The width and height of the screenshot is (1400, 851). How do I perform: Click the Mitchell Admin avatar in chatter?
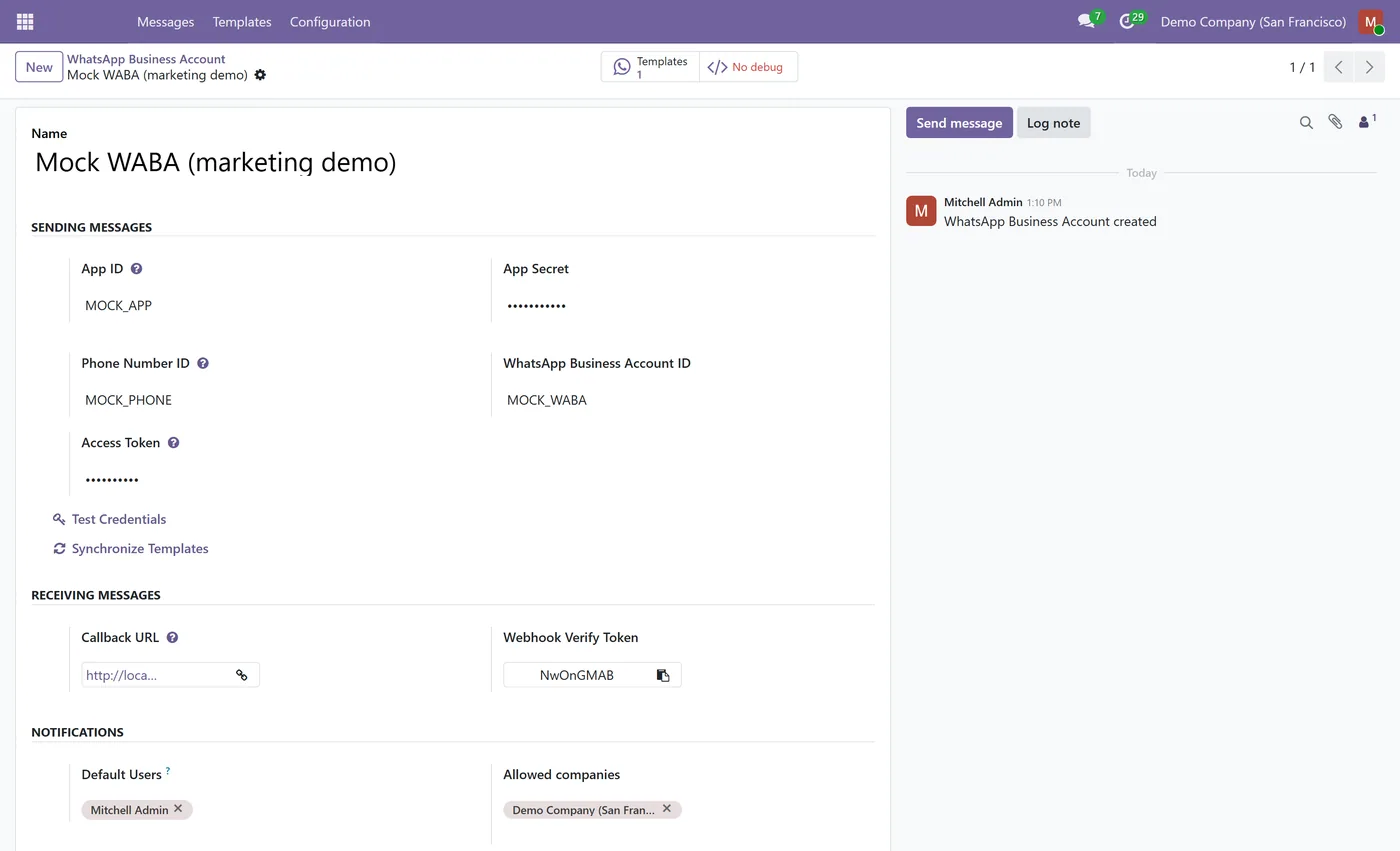[921, 211]
